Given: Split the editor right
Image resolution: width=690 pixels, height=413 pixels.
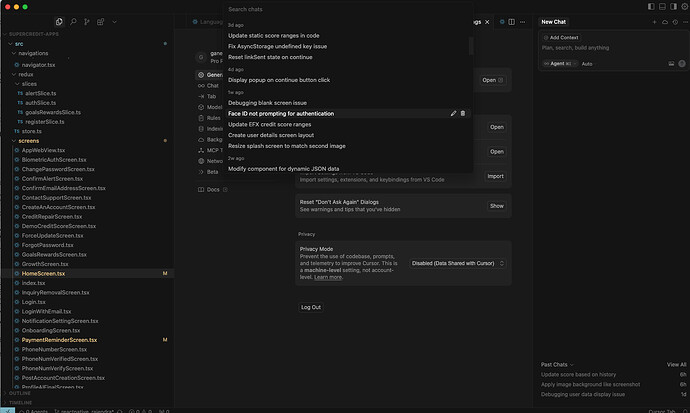Looking at the screenshot, I should pos(511,22).
